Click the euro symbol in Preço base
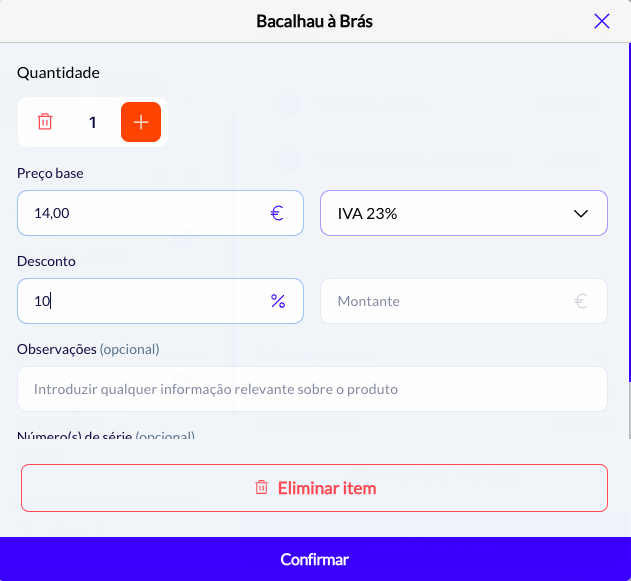This screenshot has width=631, height=581. click(x=277, y=213)
